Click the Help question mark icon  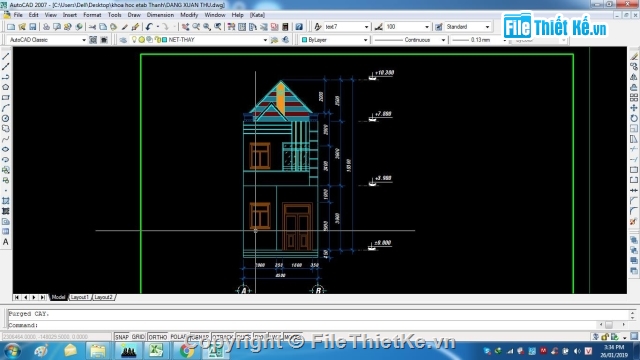(x=299, y=27)
